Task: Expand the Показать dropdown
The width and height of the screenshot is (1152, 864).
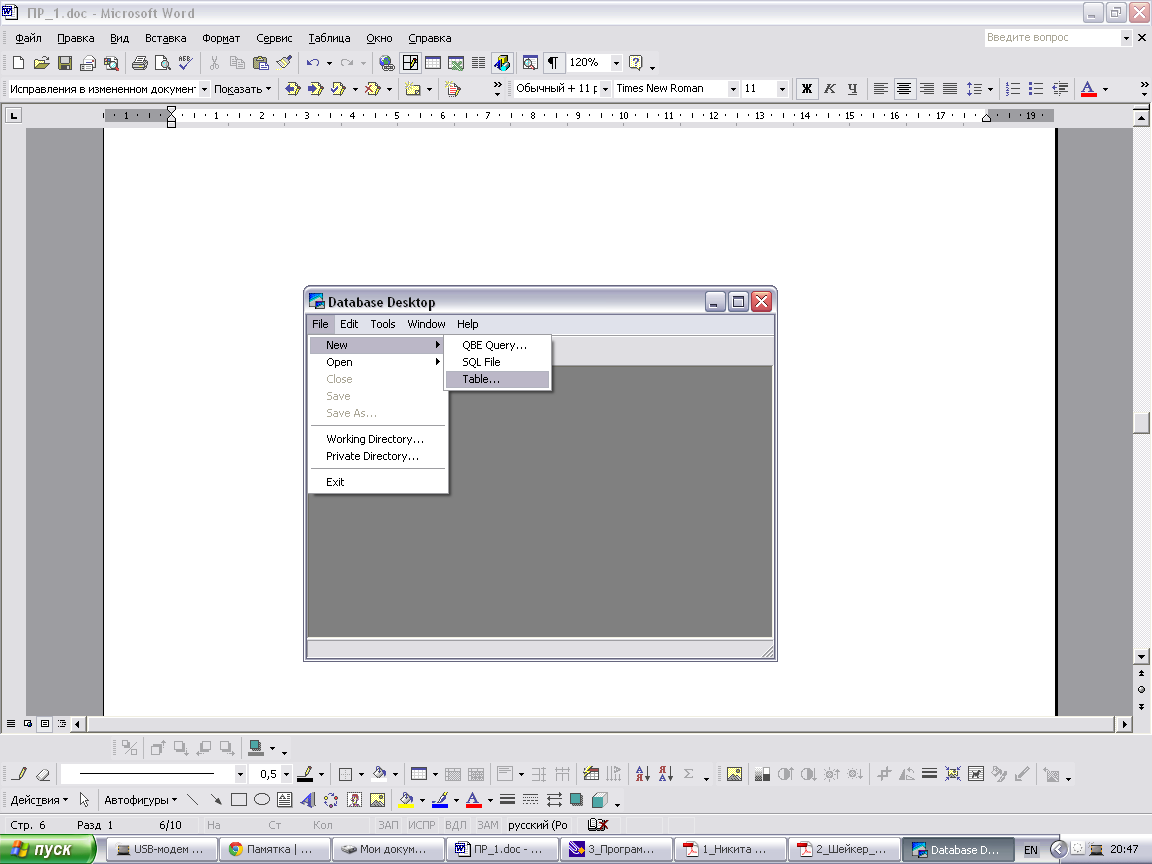Action: [x=242, y=89]
